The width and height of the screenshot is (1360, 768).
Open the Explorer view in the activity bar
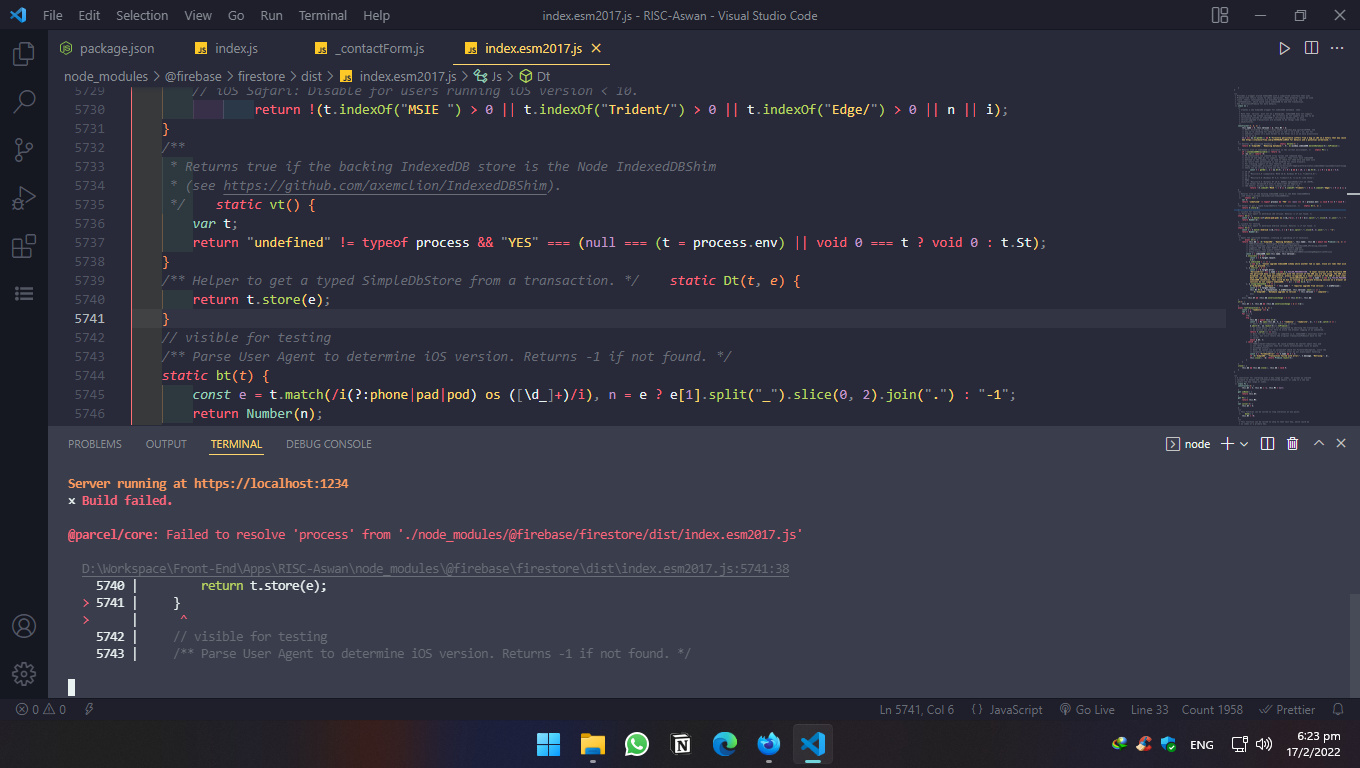tap(24, 54)
